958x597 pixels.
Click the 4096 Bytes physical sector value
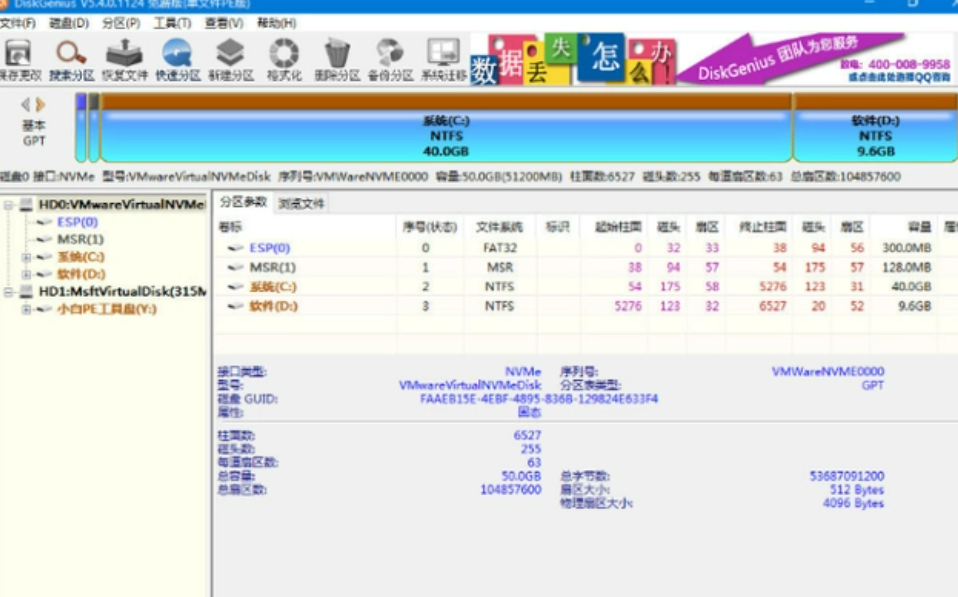854,504
